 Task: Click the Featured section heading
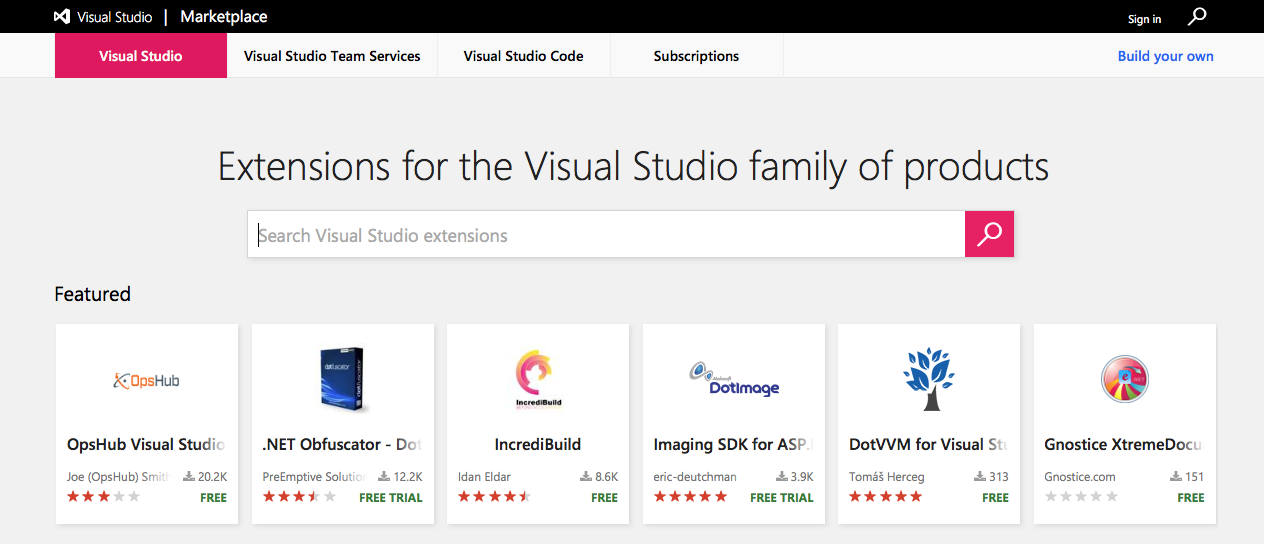(x=93, y=294)
